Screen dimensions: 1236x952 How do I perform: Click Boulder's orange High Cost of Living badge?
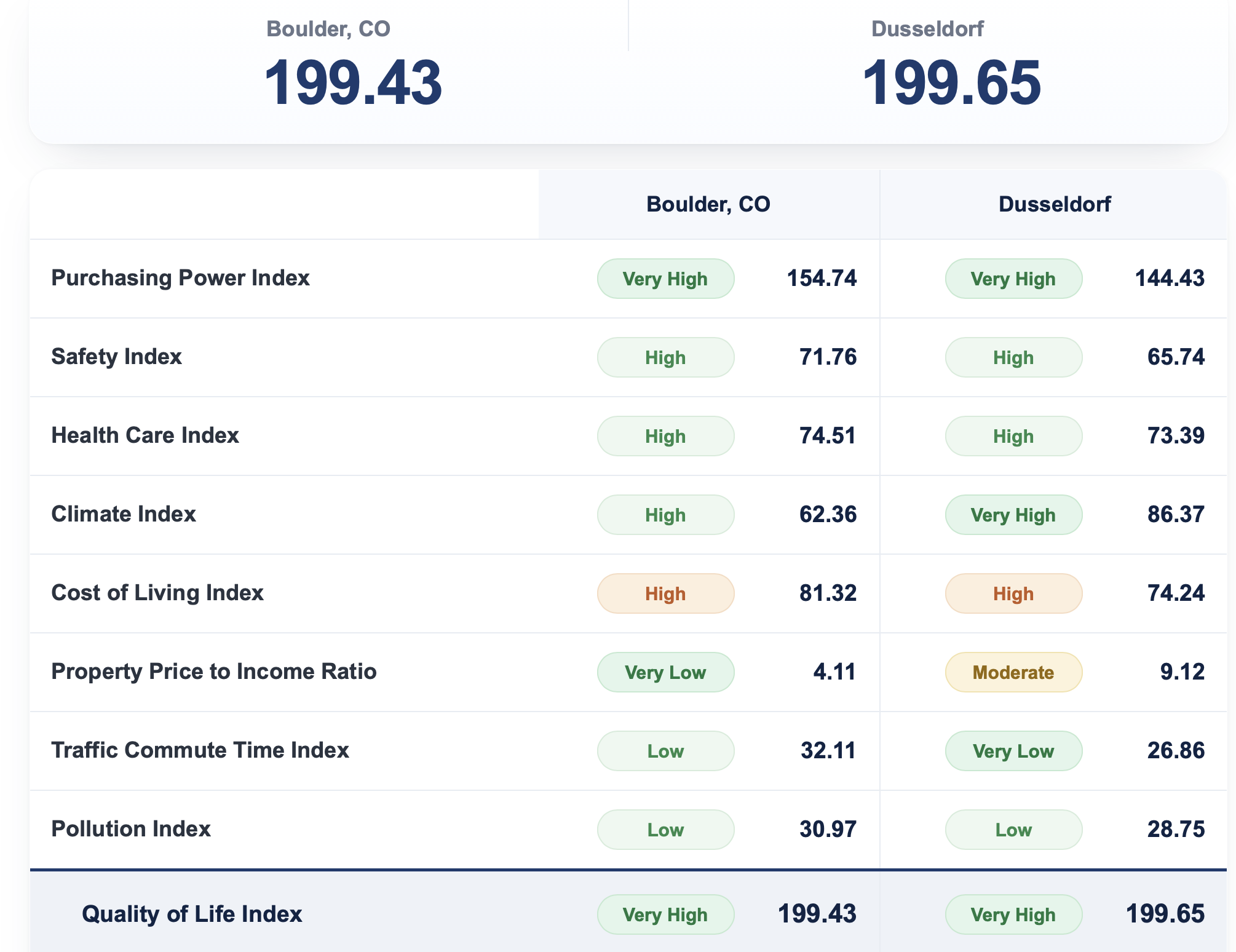tap(665, 593)
